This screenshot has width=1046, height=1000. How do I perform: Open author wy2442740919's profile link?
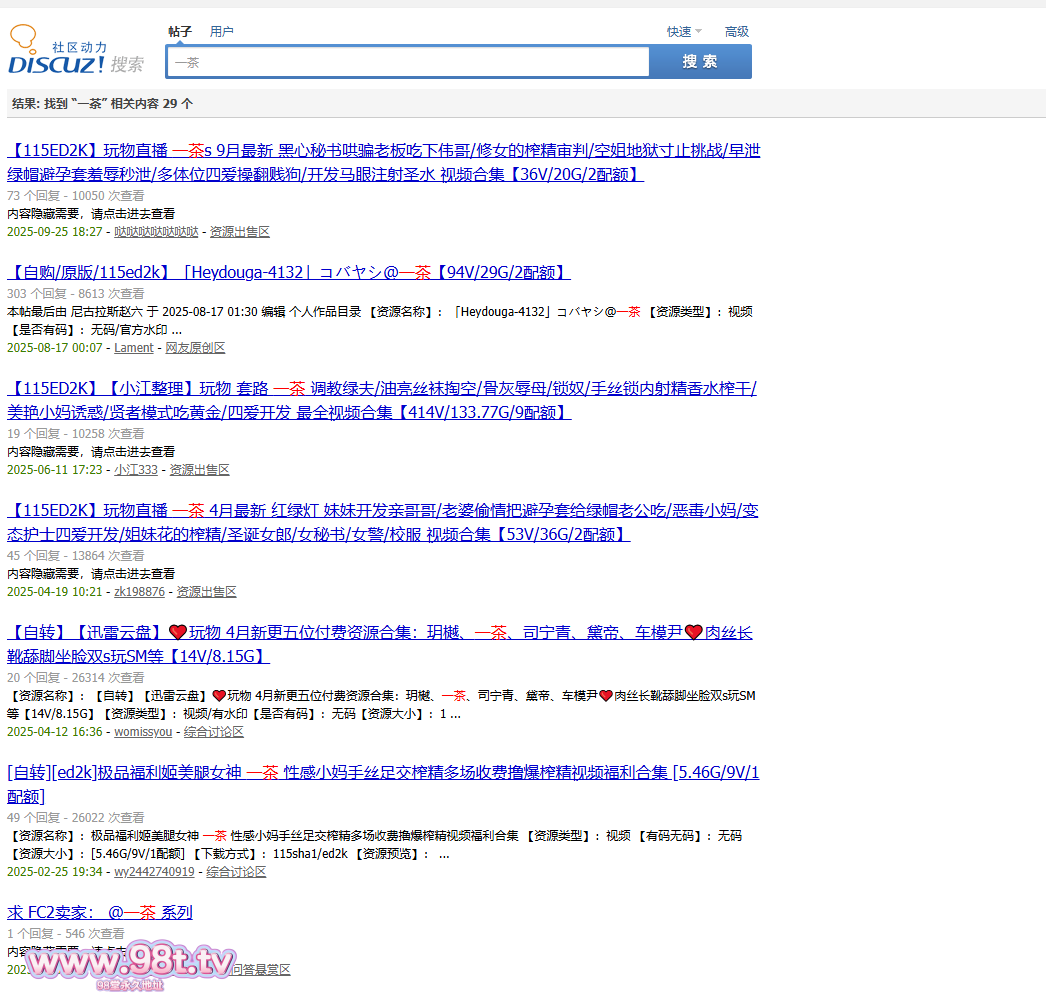[154, 872]
